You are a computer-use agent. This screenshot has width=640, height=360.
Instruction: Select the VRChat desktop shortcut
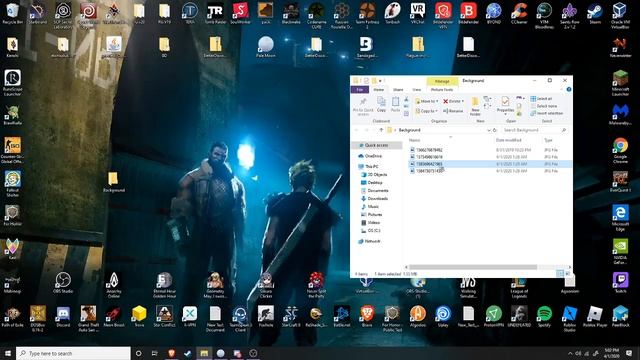[418, 13]
